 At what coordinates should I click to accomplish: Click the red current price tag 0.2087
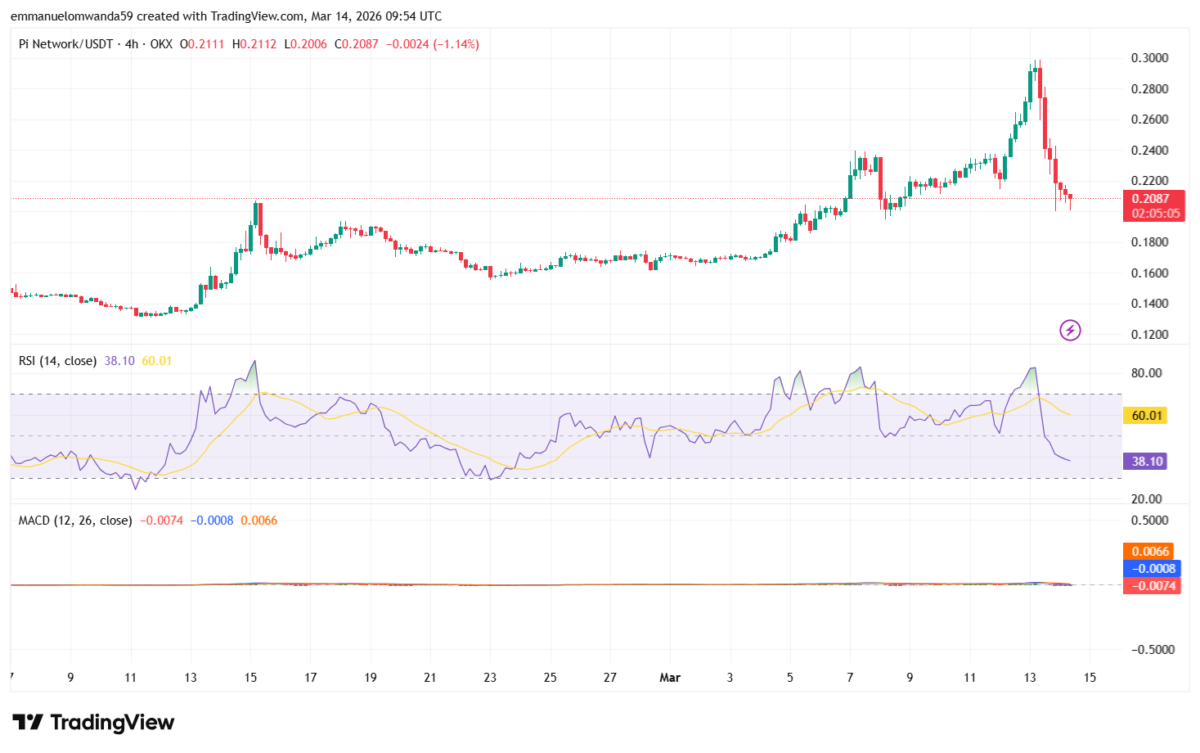click(x=1156, y=198)
